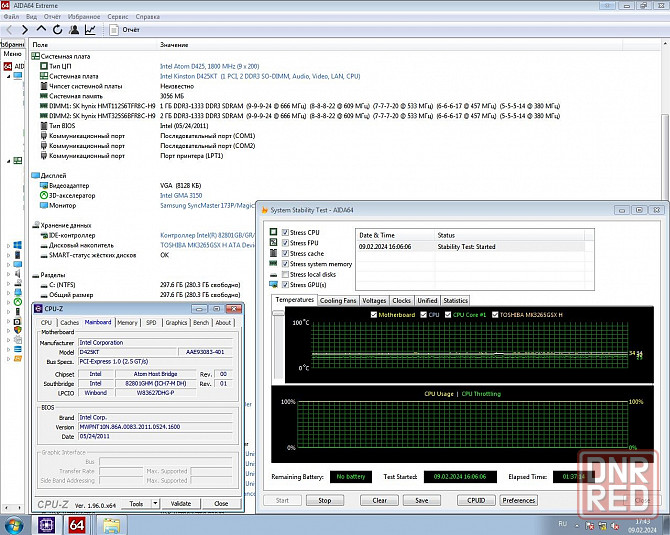Screen dimensions: 670x535
Task: Open the Сервис menu in AIDA64
Action: coord(117,17)
